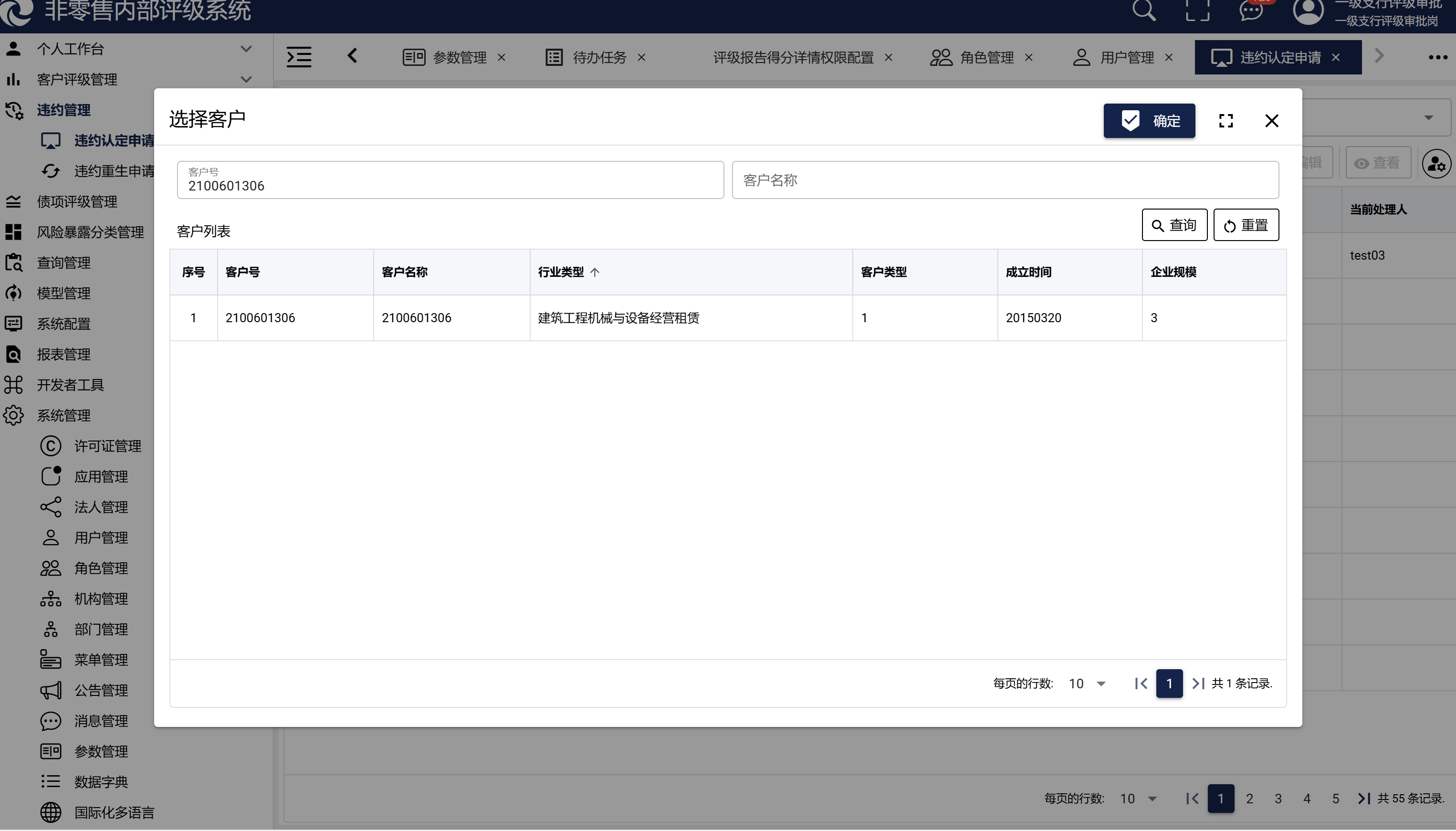The height and width of the screenshot is (831, 1456).
Task: Open dialog rows-per-page dropdown
Action: click(1088, 683)
